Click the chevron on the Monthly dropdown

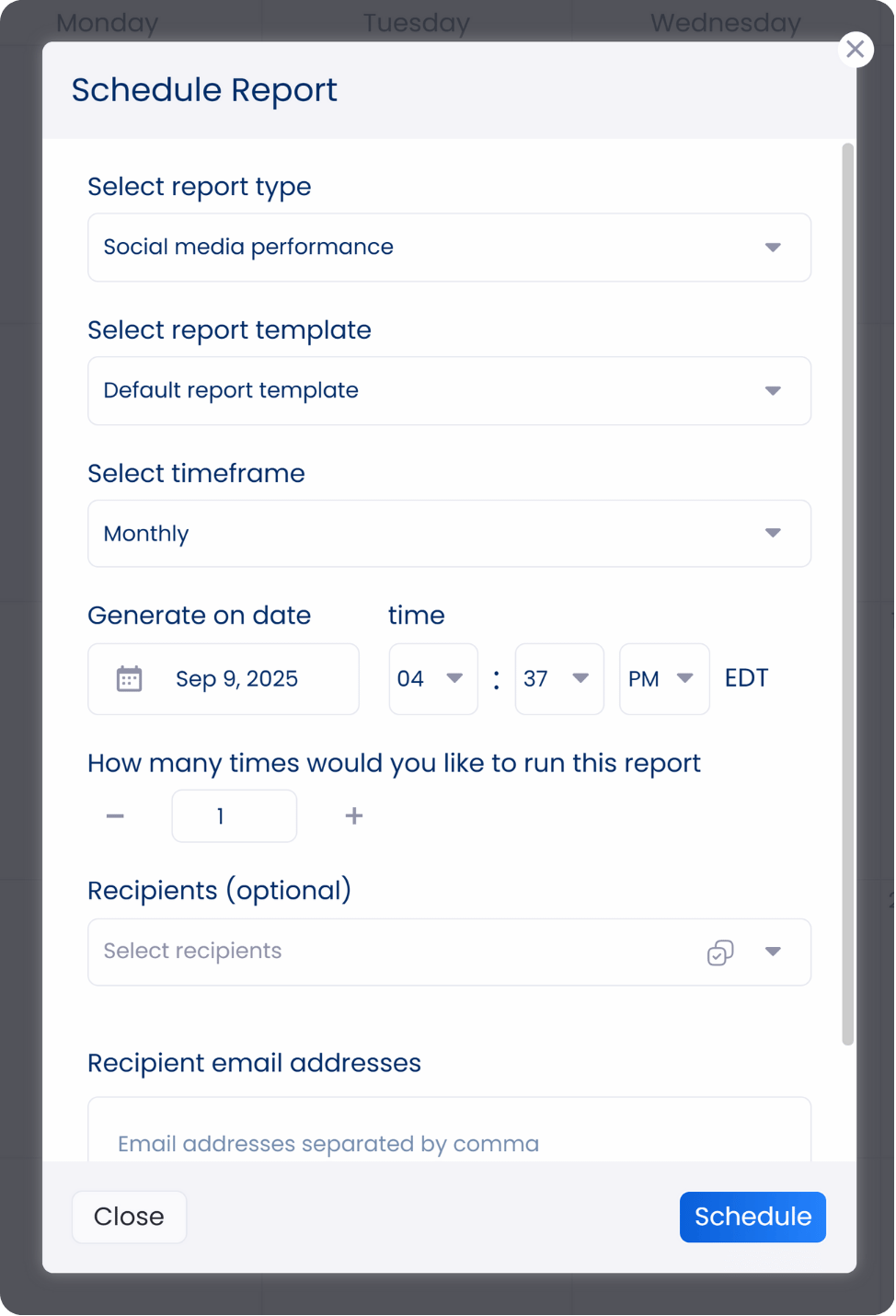[x=774, y=533]
